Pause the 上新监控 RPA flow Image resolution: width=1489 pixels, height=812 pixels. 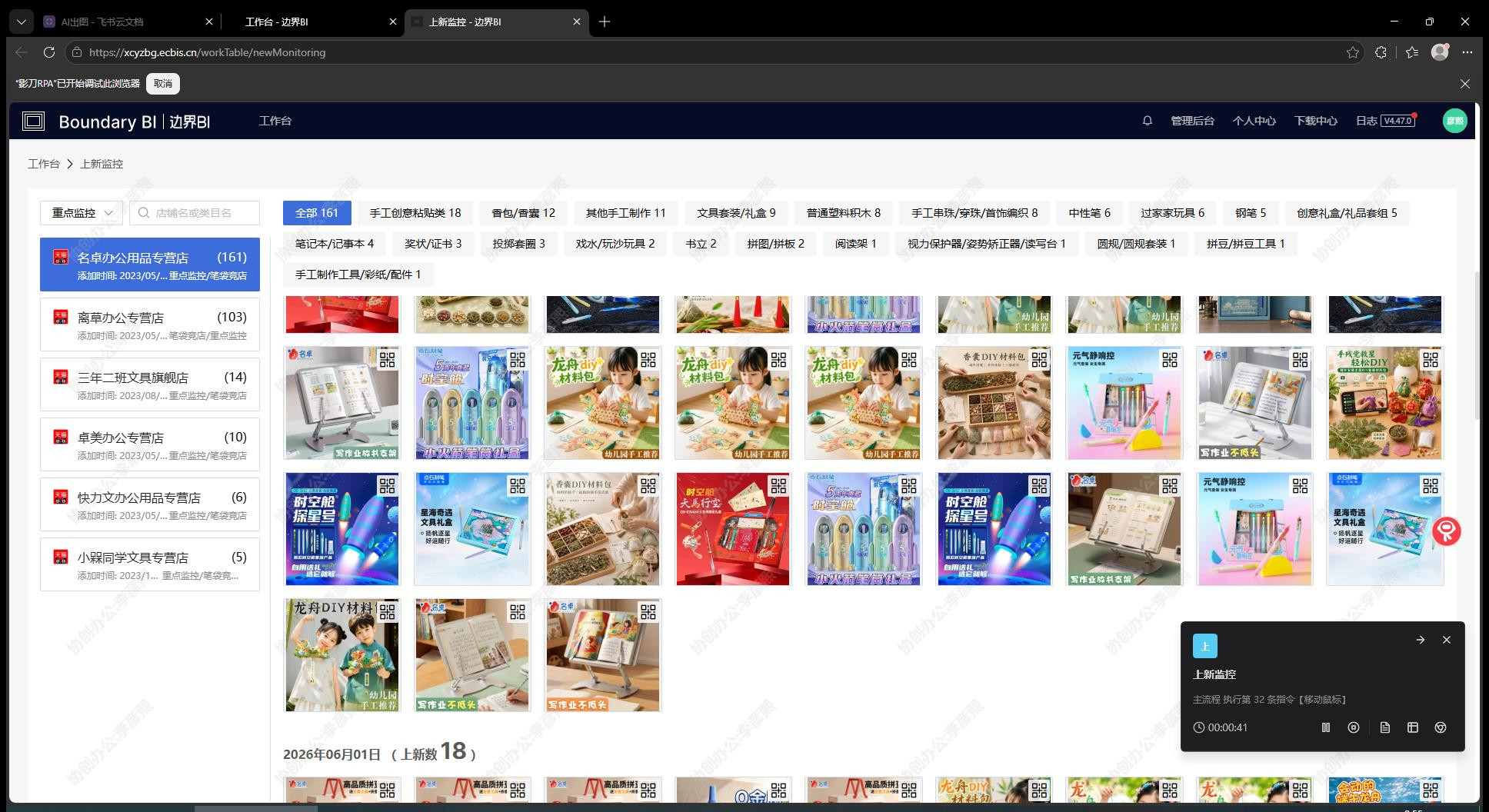[x=1326, y=727]
